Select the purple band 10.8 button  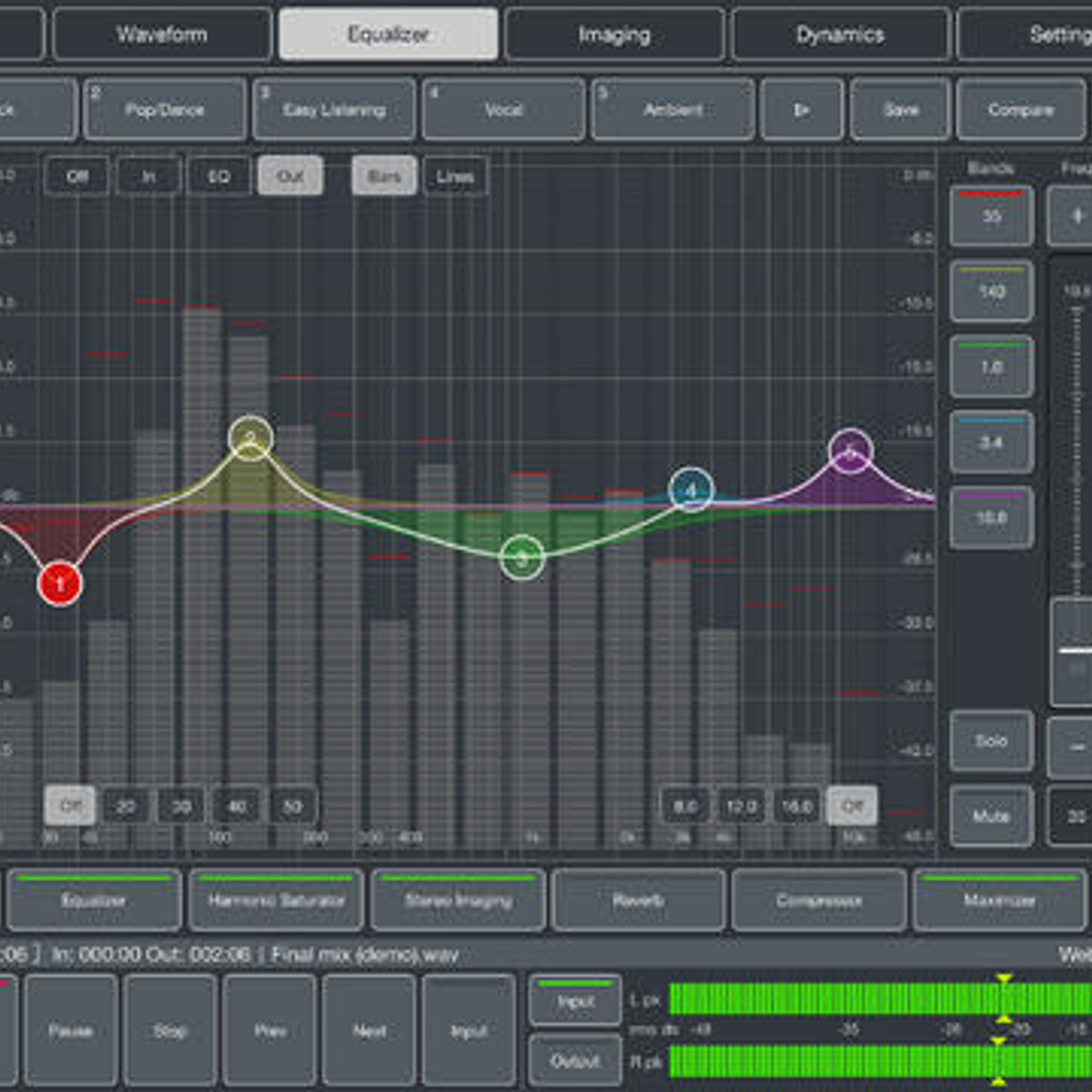[992, 518]
